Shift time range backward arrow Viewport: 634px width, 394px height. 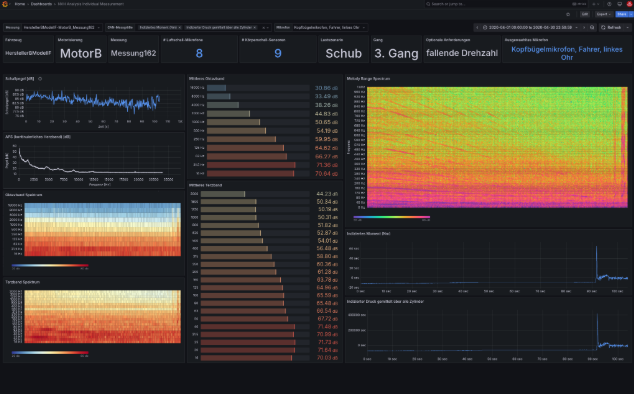click(x=477, y=28)
